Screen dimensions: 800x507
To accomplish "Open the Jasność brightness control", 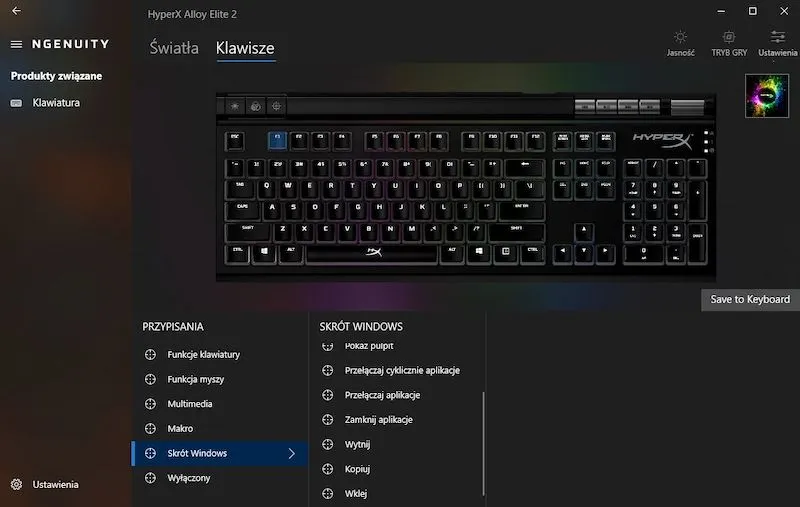I will click(680, 43).
